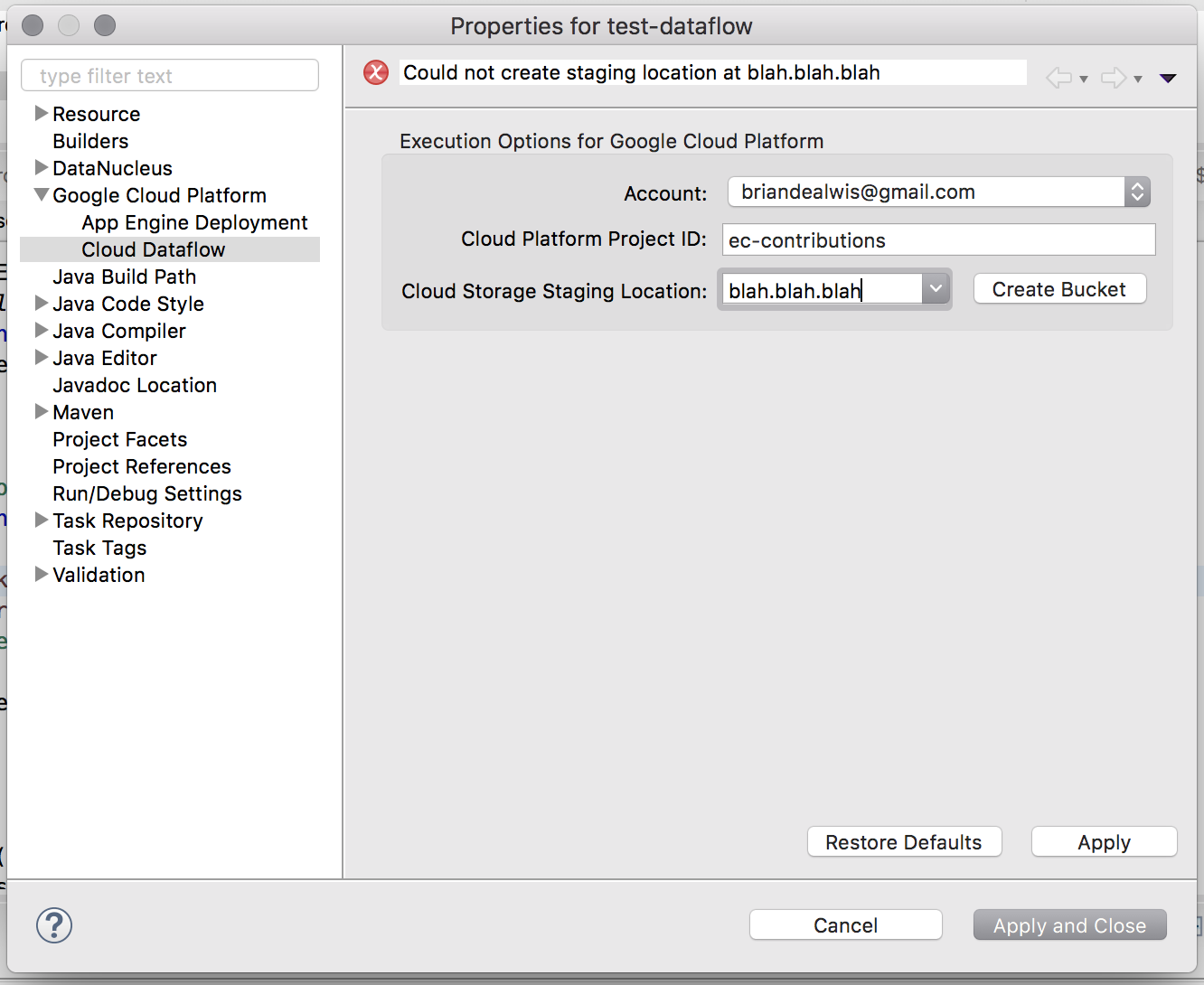1204x985 pixels.
Task: Expand the Java Compiler section
Action: (41, 331)
